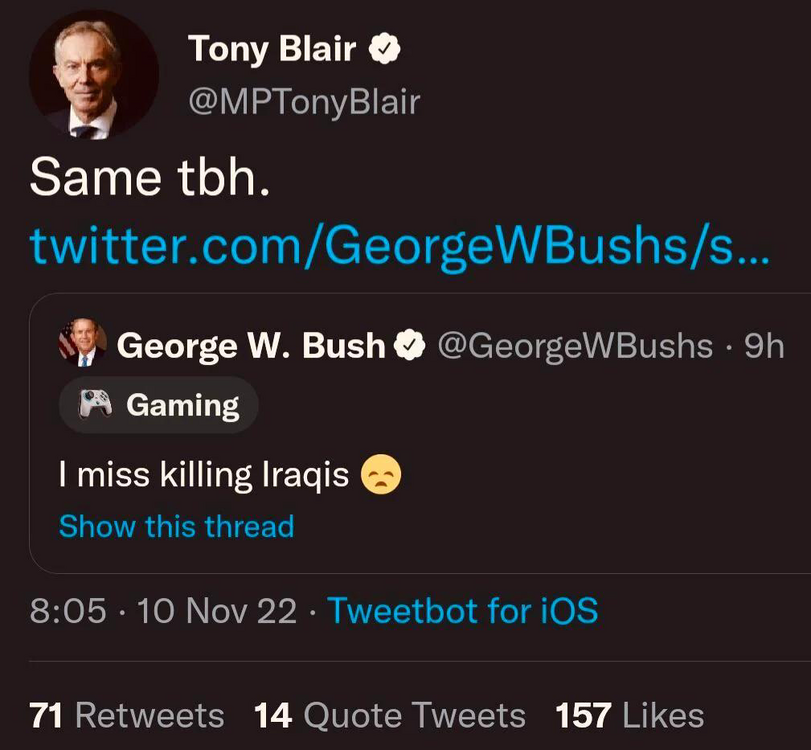This screenshot has width=811, height=750.
Task: Click the 9h timestamp on the quoted tweet
Action: coord(765,346)
